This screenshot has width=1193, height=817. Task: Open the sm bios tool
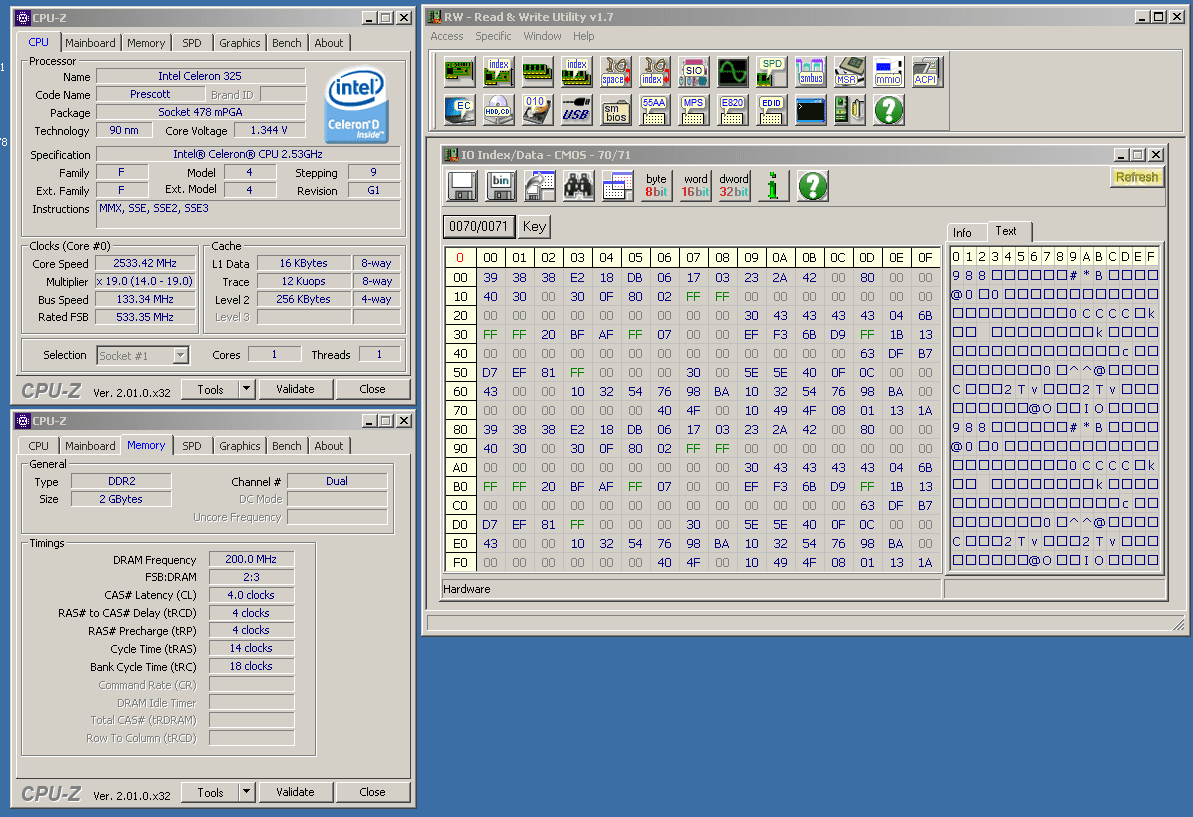coord(615,110)
